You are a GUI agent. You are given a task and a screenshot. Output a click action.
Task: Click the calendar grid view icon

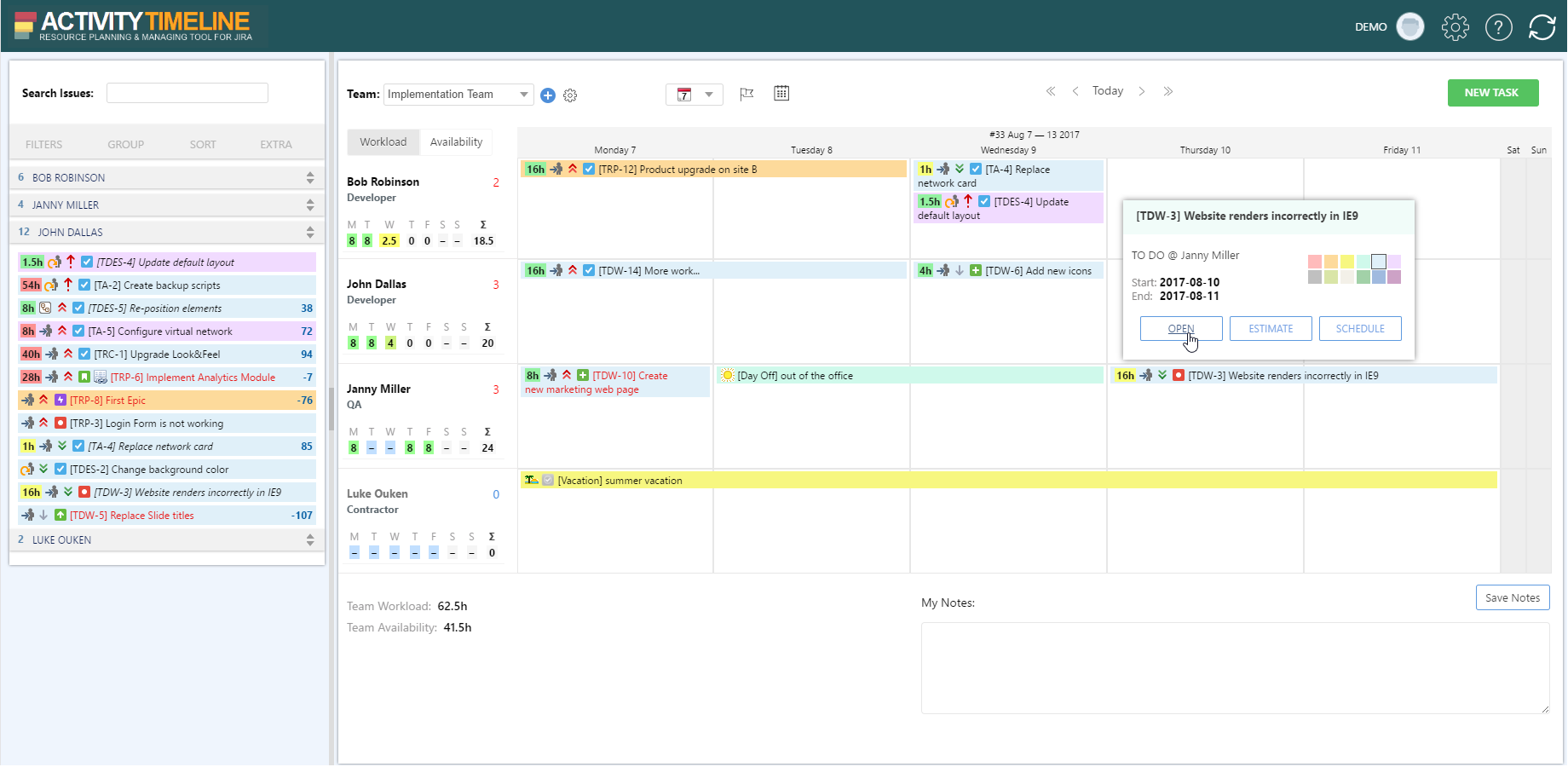(x=781, y=93)
